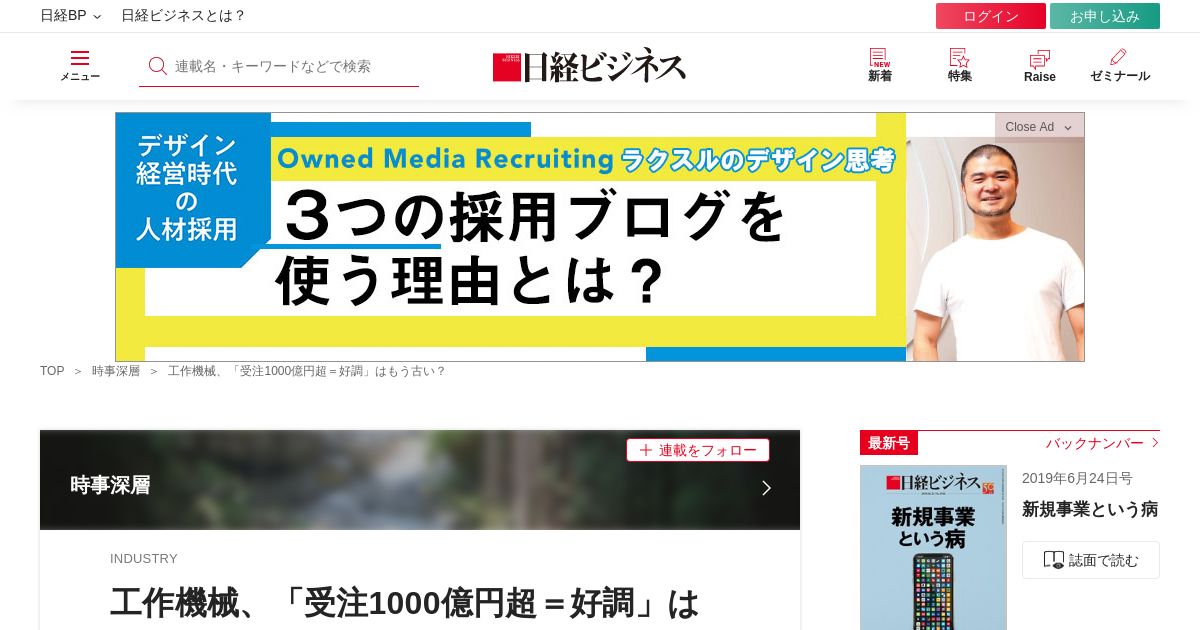Open 日経ビジネスとは？ link
Image resolution: width=1200 pixels, height=630 pixels.
pyautogui.click(x=183, y=16)
